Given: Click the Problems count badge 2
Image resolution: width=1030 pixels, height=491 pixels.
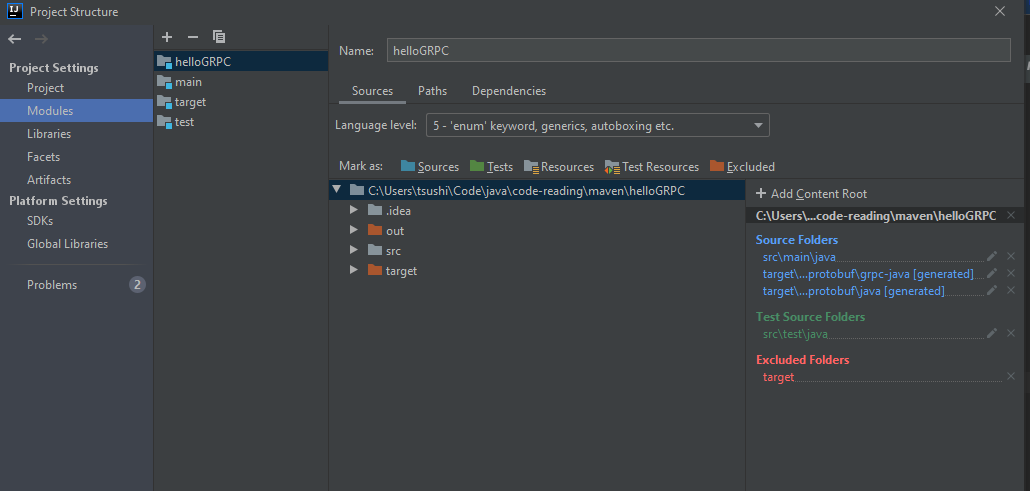Looking at the screenshot, I should tap(137, 285).
